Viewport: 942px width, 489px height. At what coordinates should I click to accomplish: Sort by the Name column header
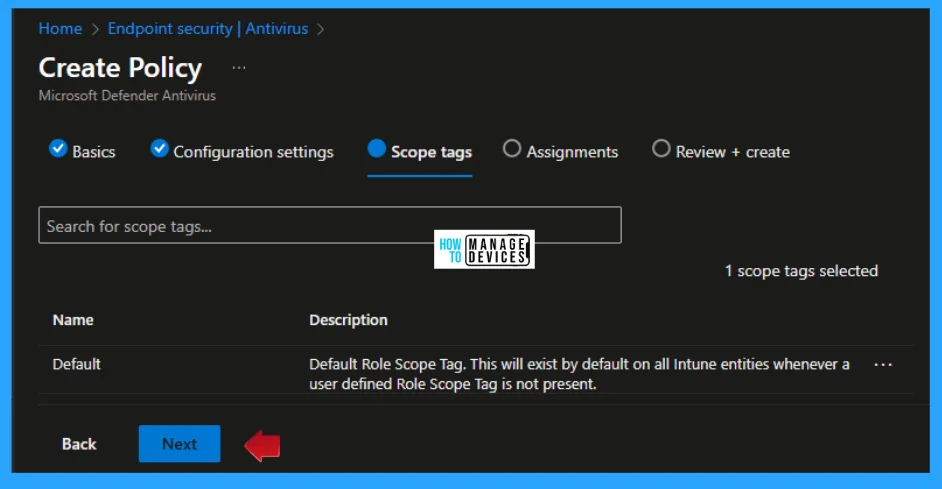pos(73,320)
